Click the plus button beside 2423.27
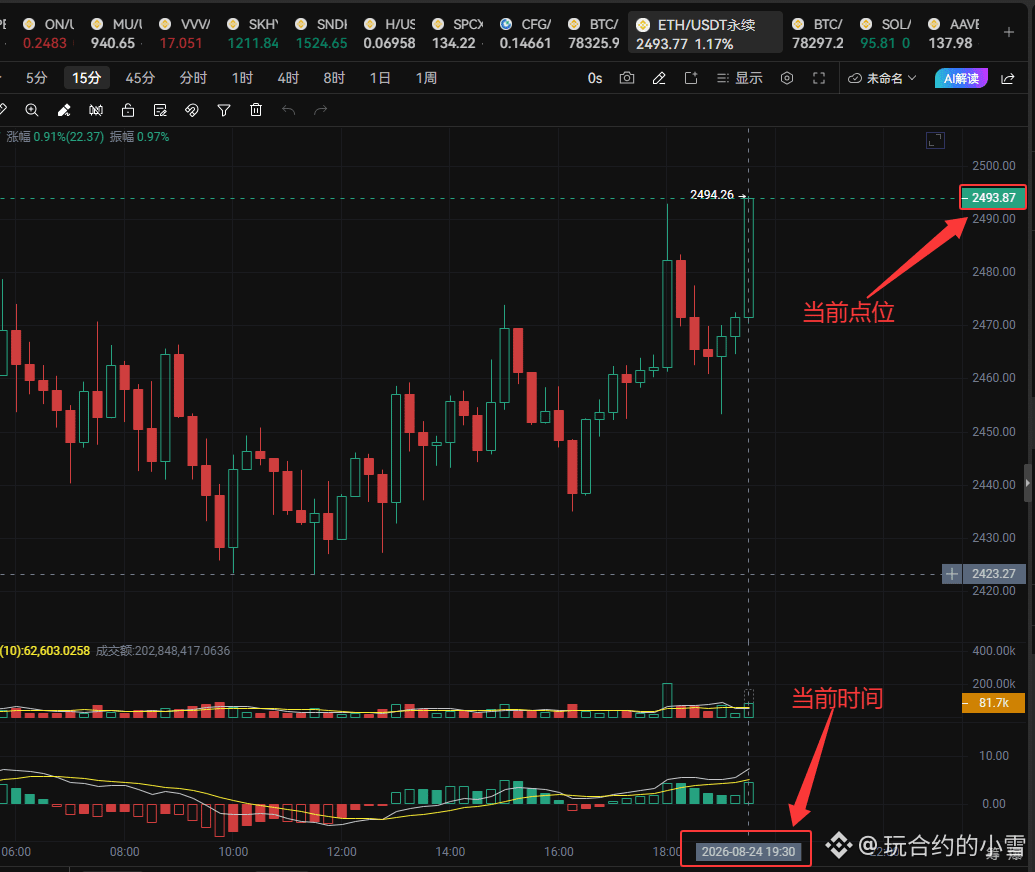This screenshot has height=872, width=1035. 951,574
